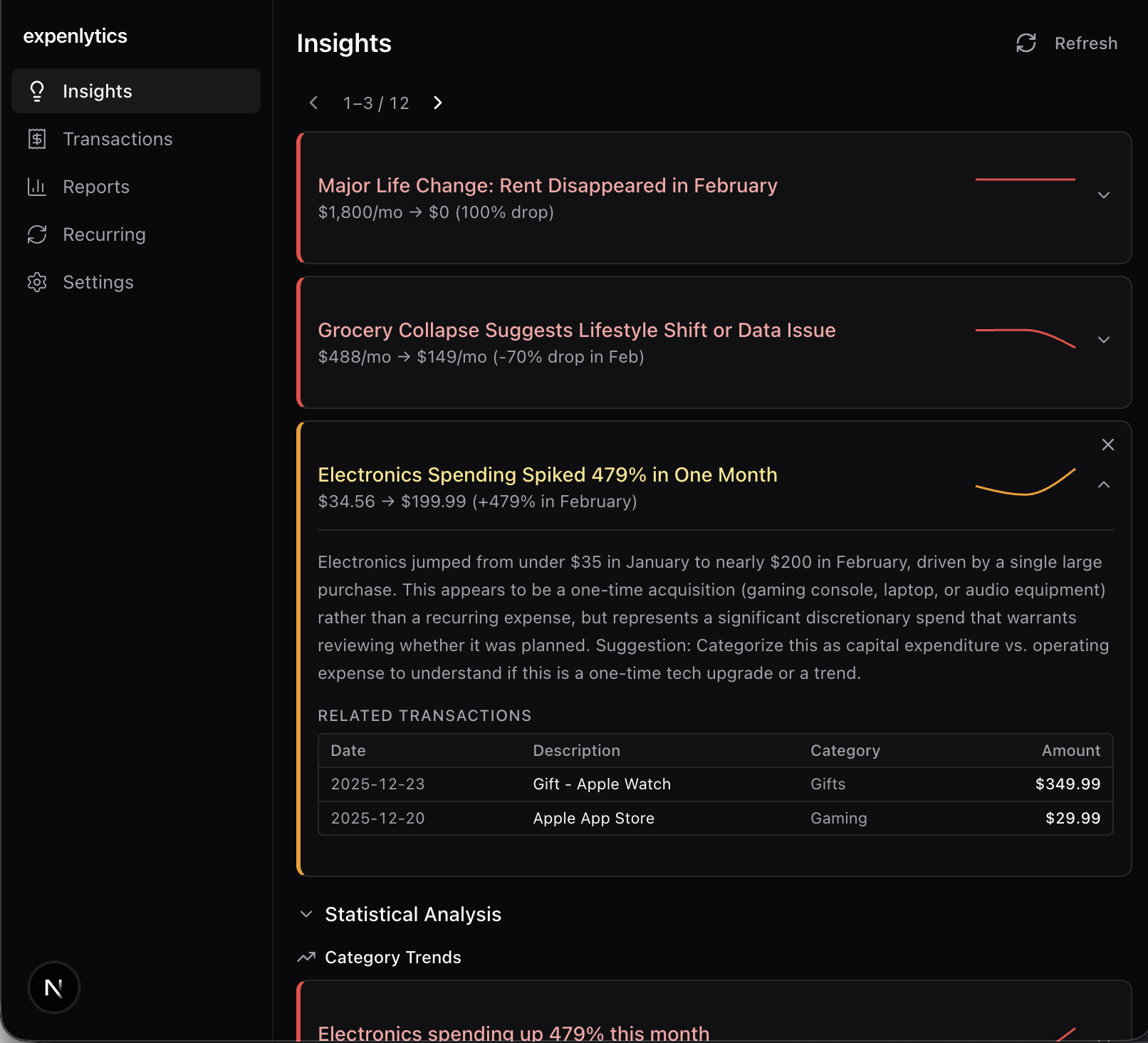Click the Recurring sync arrows icon
The image size is (1148, 1043).
36,234
